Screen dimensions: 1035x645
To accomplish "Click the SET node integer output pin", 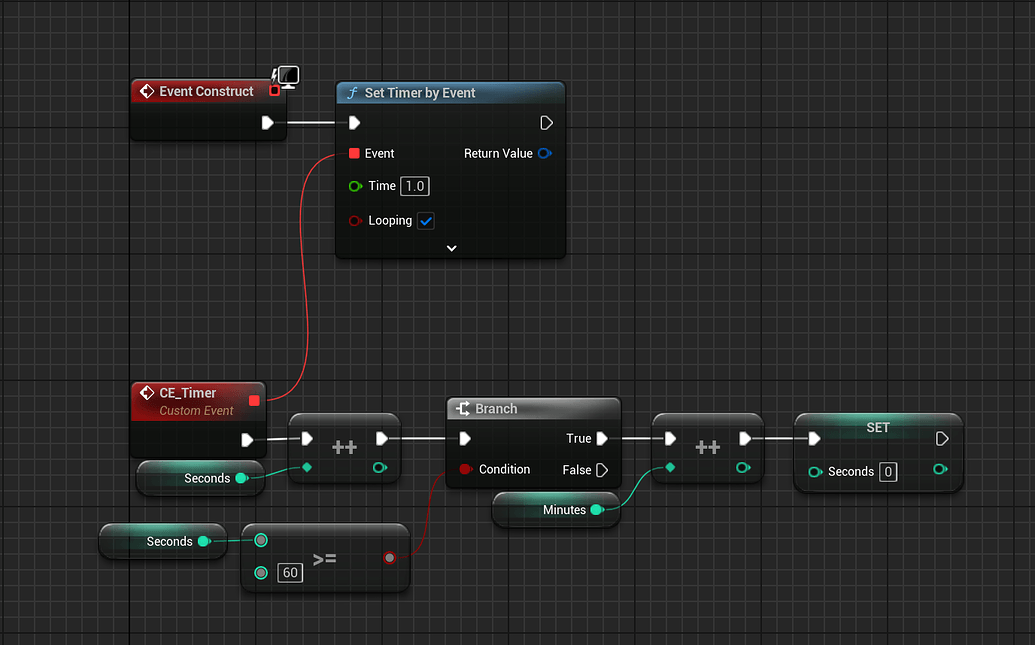I will point(940,469).
